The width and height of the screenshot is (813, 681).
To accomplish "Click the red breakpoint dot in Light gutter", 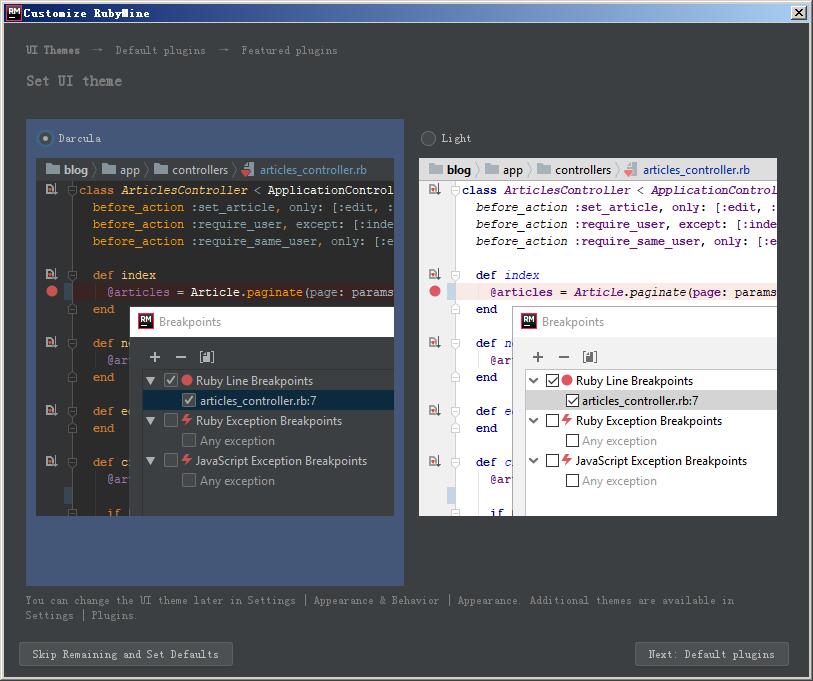I will pyautogui.click(x=435, y=291).
